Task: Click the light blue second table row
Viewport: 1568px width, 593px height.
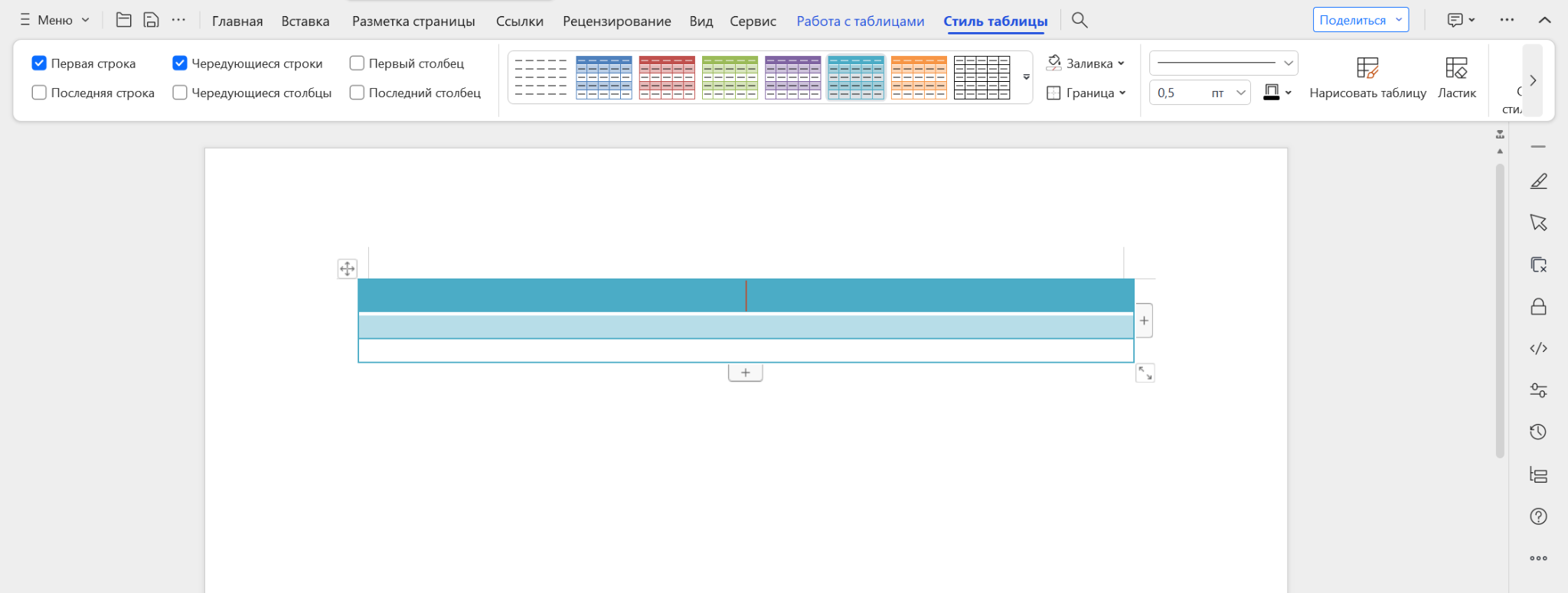Action: (x=746, y=327)
